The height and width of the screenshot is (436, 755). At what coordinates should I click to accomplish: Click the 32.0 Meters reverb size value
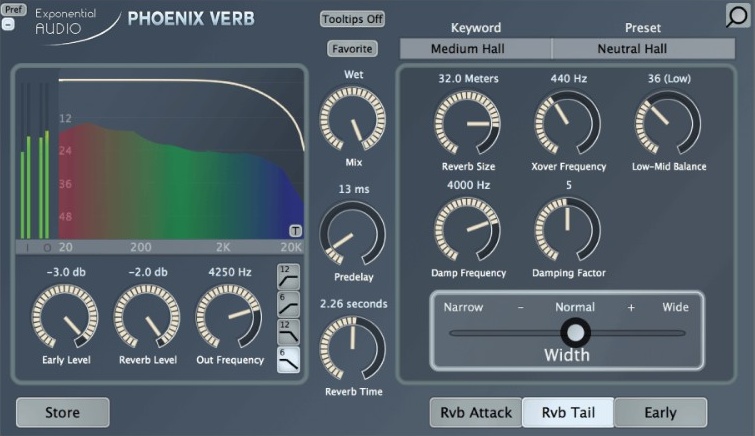(x=468, y=79)
